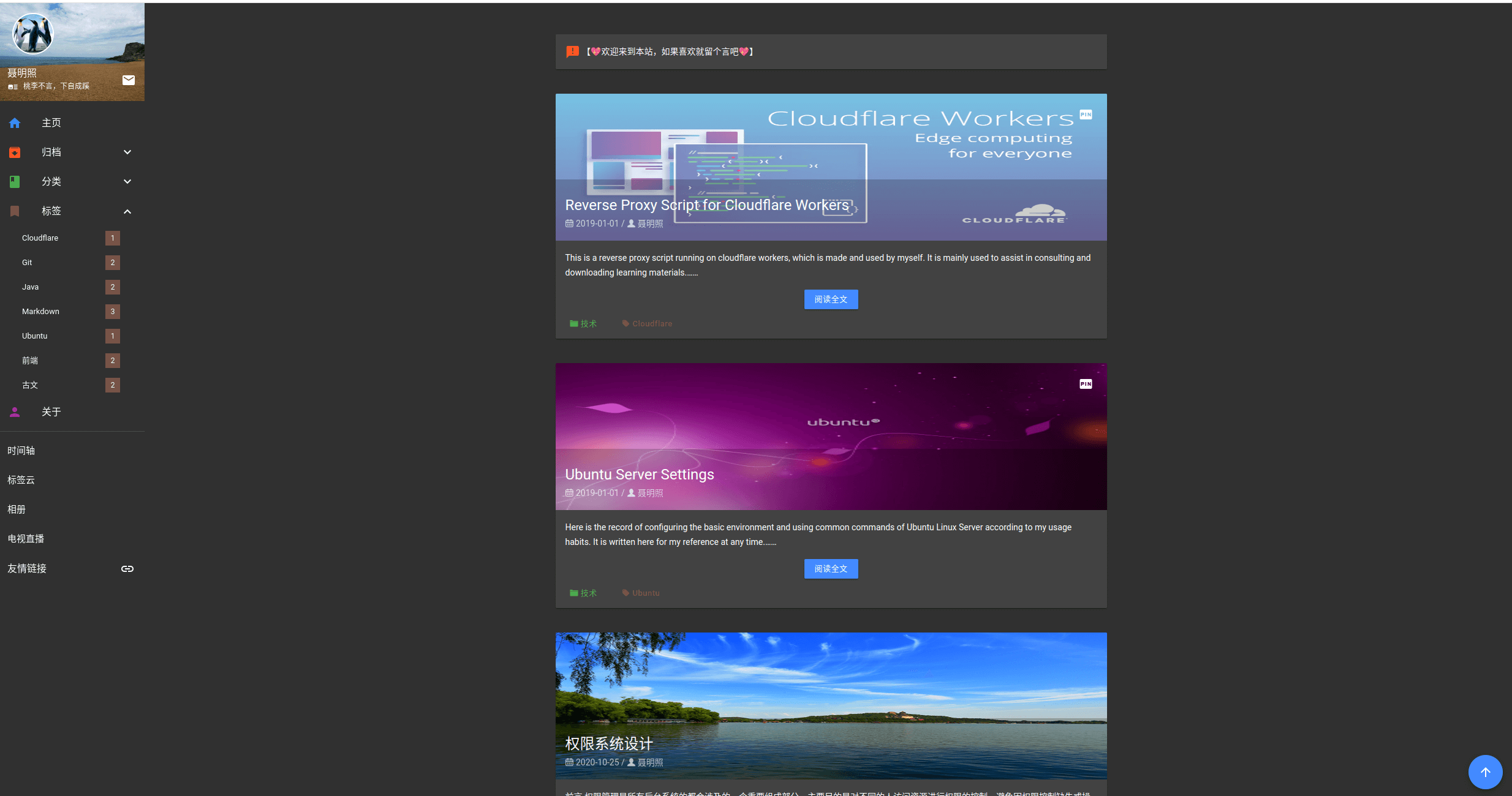The width and height of the screenshot is (1512, 796).
Task: Click 阅读全文 button under Ubuntu post
Action: point(831,569)
